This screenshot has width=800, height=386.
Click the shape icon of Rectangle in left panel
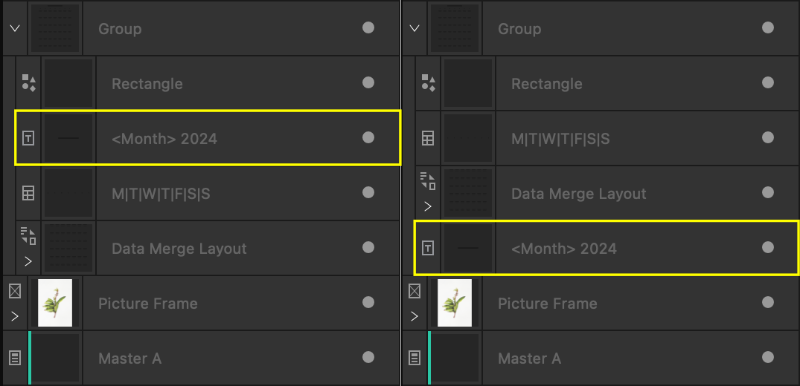tap(29, 83)
